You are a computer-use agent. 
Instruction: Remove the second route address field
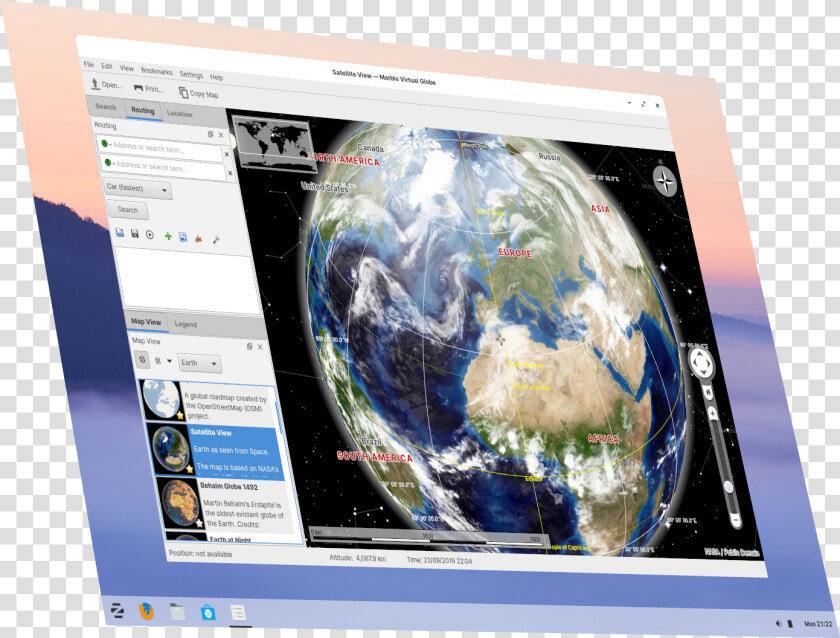230,173
